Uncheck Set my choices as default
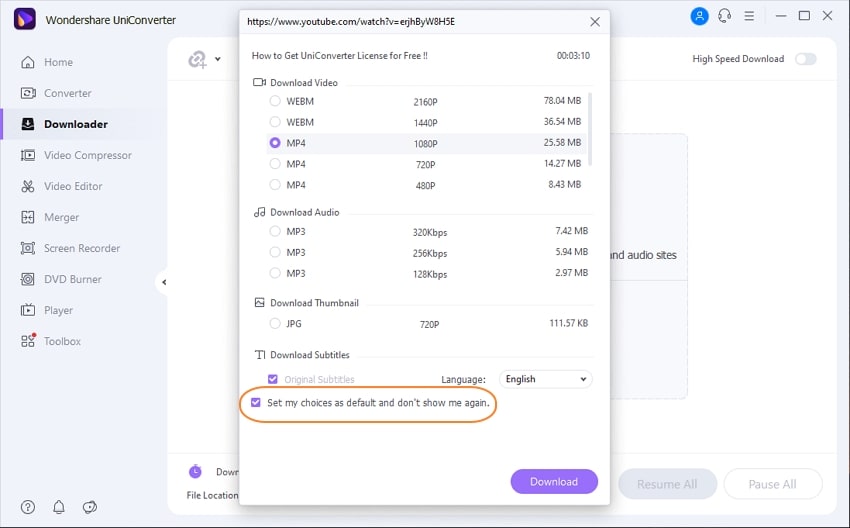Image resolution: width=850 pixels, height=528 pixels. coord(256,402)
